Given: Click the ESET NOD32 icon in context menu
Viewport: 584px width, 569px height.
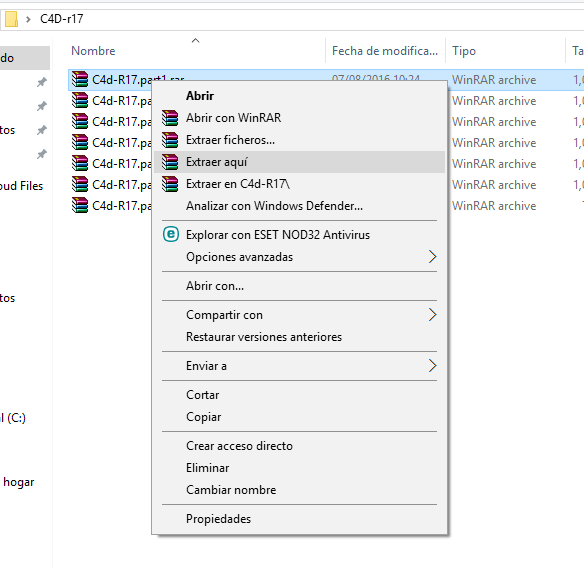Looking at the screenshot, I should [171, 235].
